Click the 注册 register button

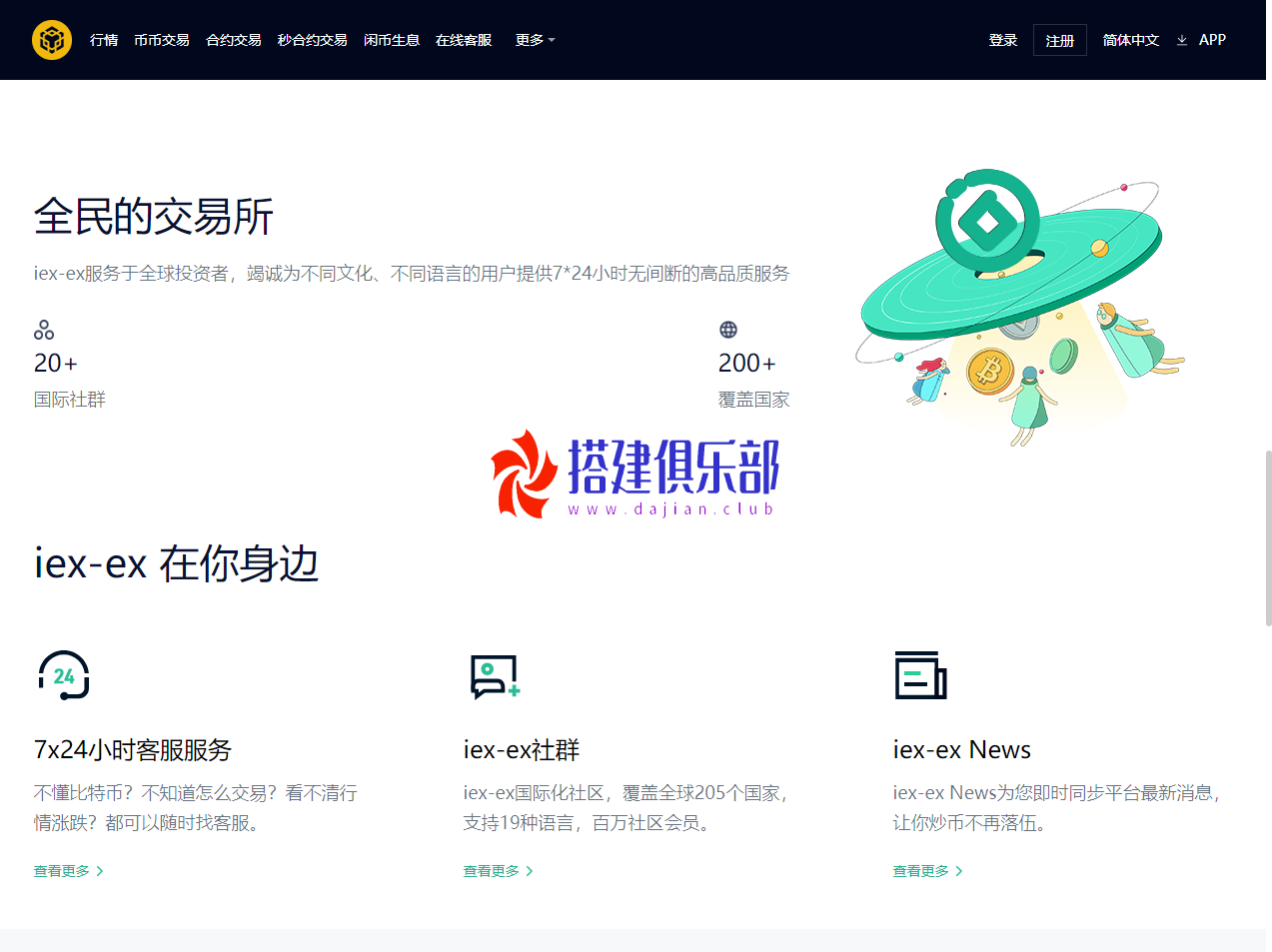pyautogui.click(x=1060, y=40)
